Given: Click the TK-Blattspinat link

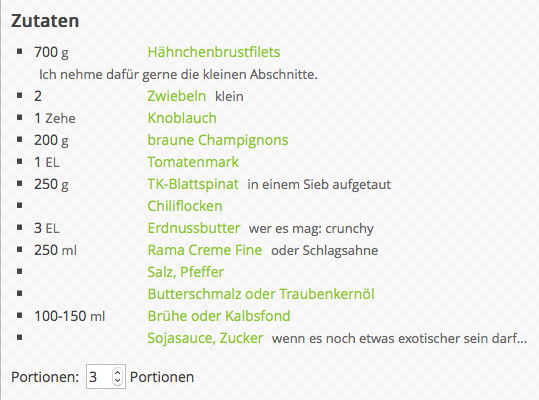Looking at the screenshot, I should [192, 184].
